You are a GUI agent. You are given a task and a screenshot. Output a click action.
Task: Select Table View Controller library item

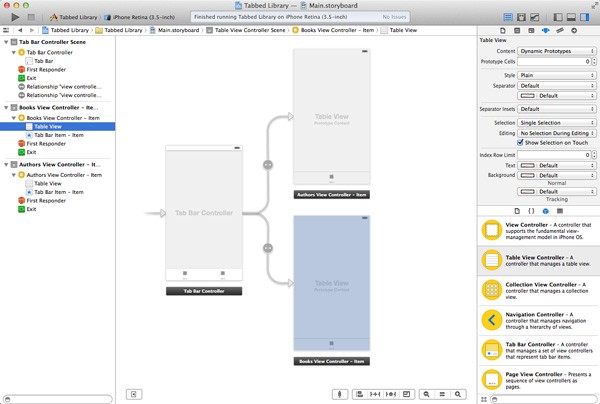tap(539, 260)
